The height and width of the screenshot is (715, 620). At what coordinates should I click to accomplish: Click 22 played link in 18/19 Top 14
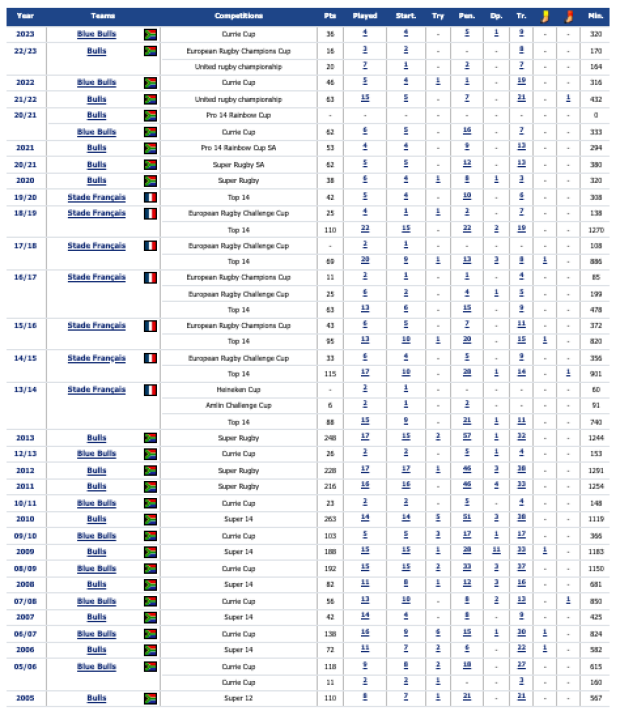(365, 229)
